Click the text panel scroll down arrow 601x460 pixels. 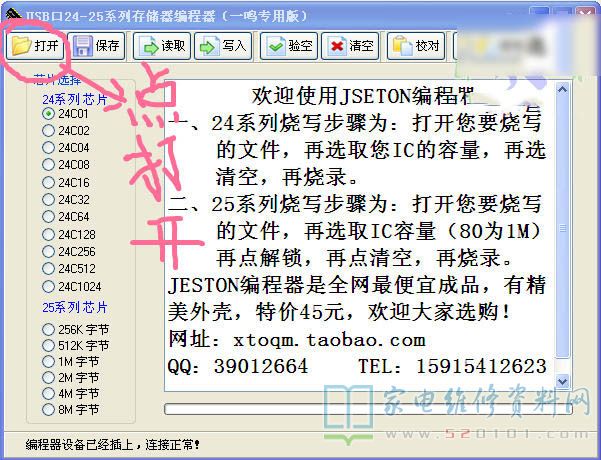click(562, 381)
